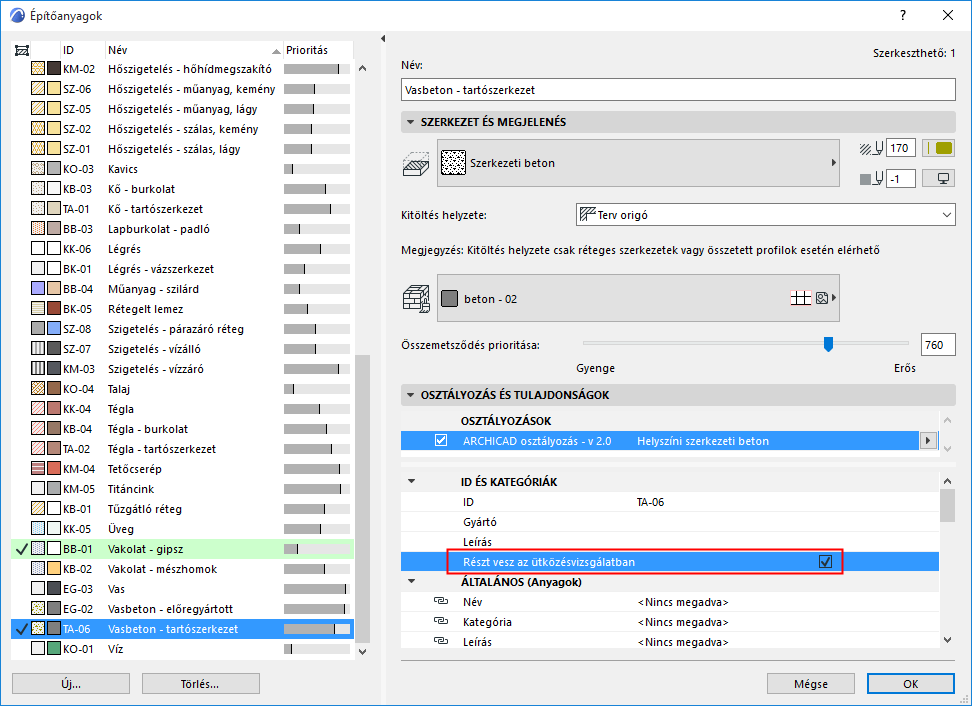Click the checkmark beside Vakolat - gipsz
This screenshot has height=706, width=972.
21,549
